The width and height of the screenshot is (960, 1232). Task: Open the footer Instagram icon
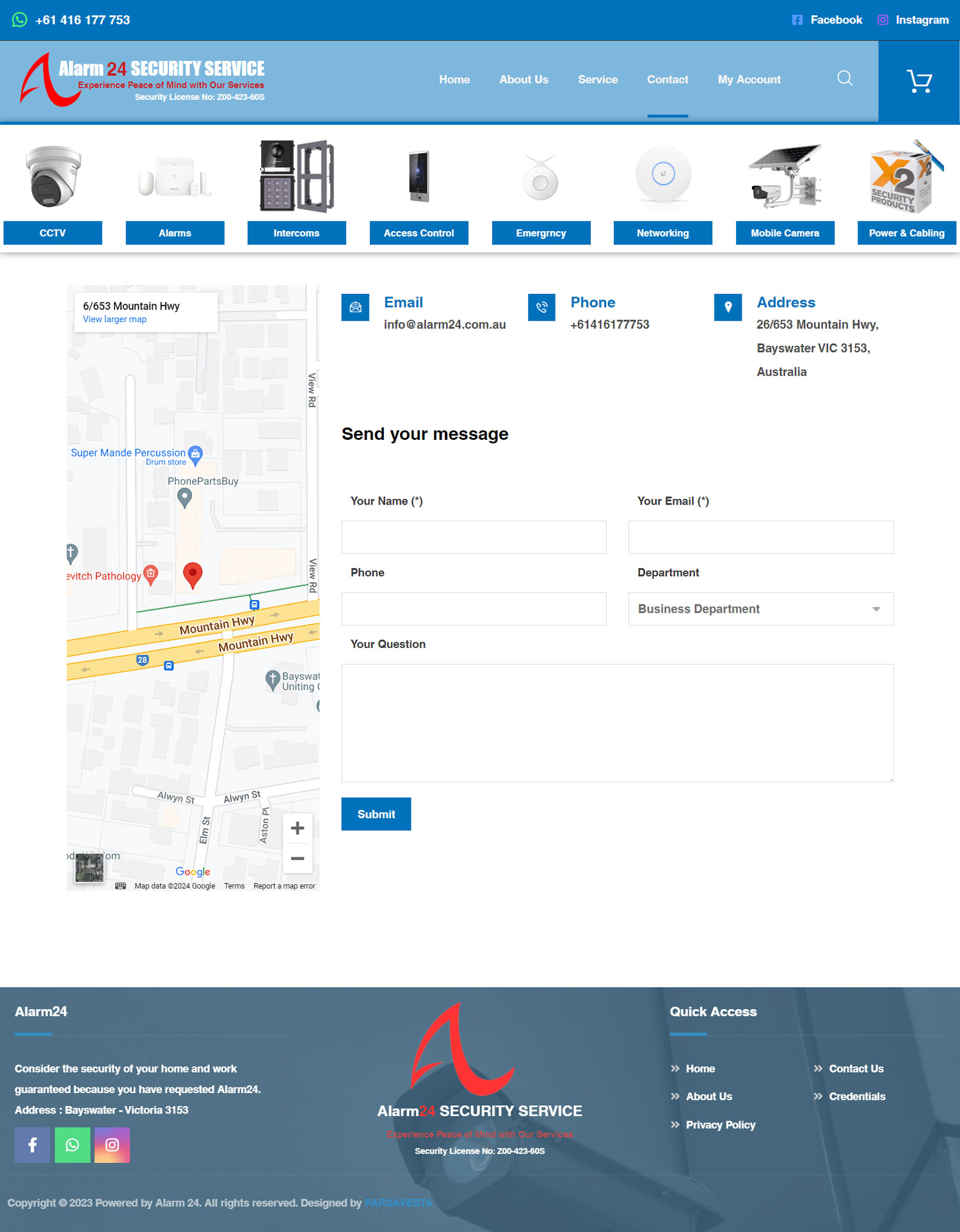click(112, 1145)
